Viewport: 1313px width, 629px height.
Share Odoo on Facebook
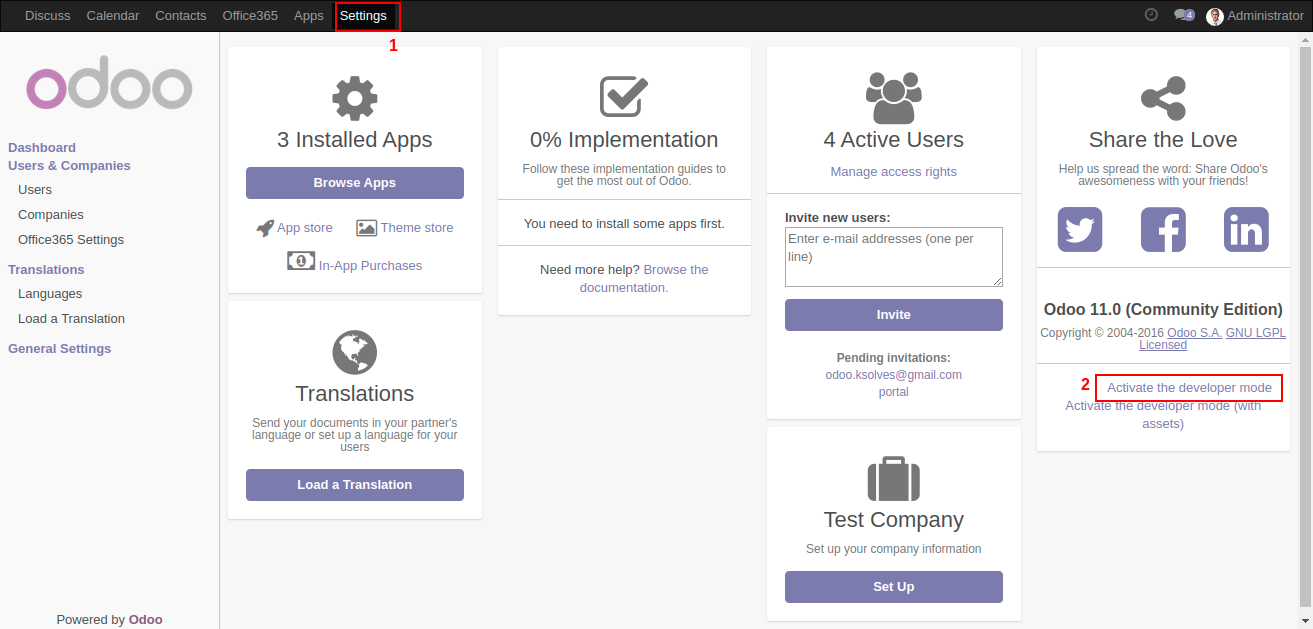1163,230
